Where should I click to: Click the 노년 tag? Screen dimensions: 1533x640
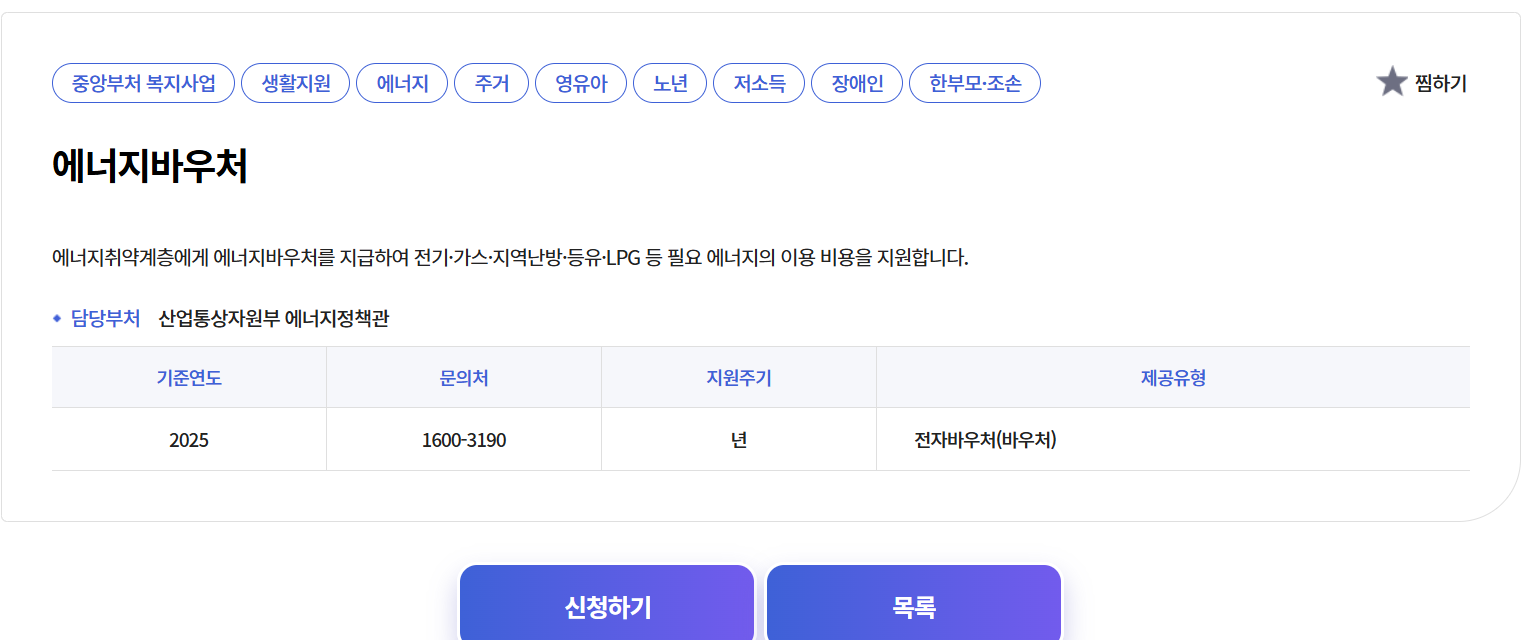click(x=670, y=83)
